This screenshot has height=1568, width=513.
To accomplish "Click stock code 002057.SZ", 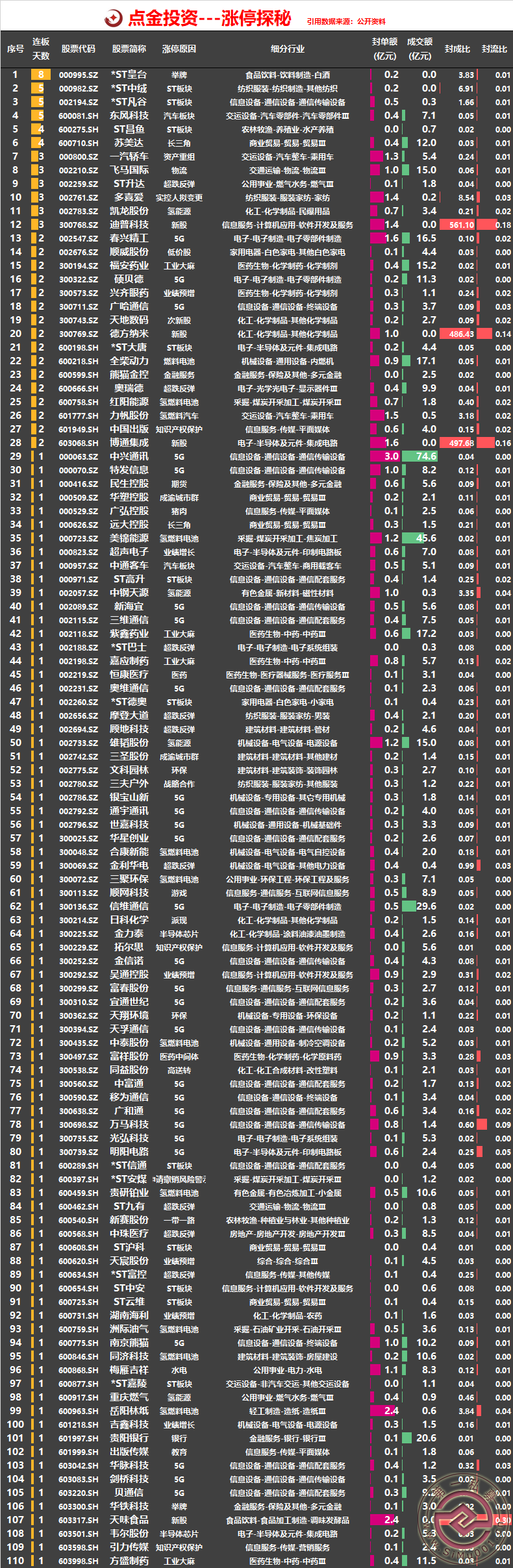I will [x=79, y=593].
